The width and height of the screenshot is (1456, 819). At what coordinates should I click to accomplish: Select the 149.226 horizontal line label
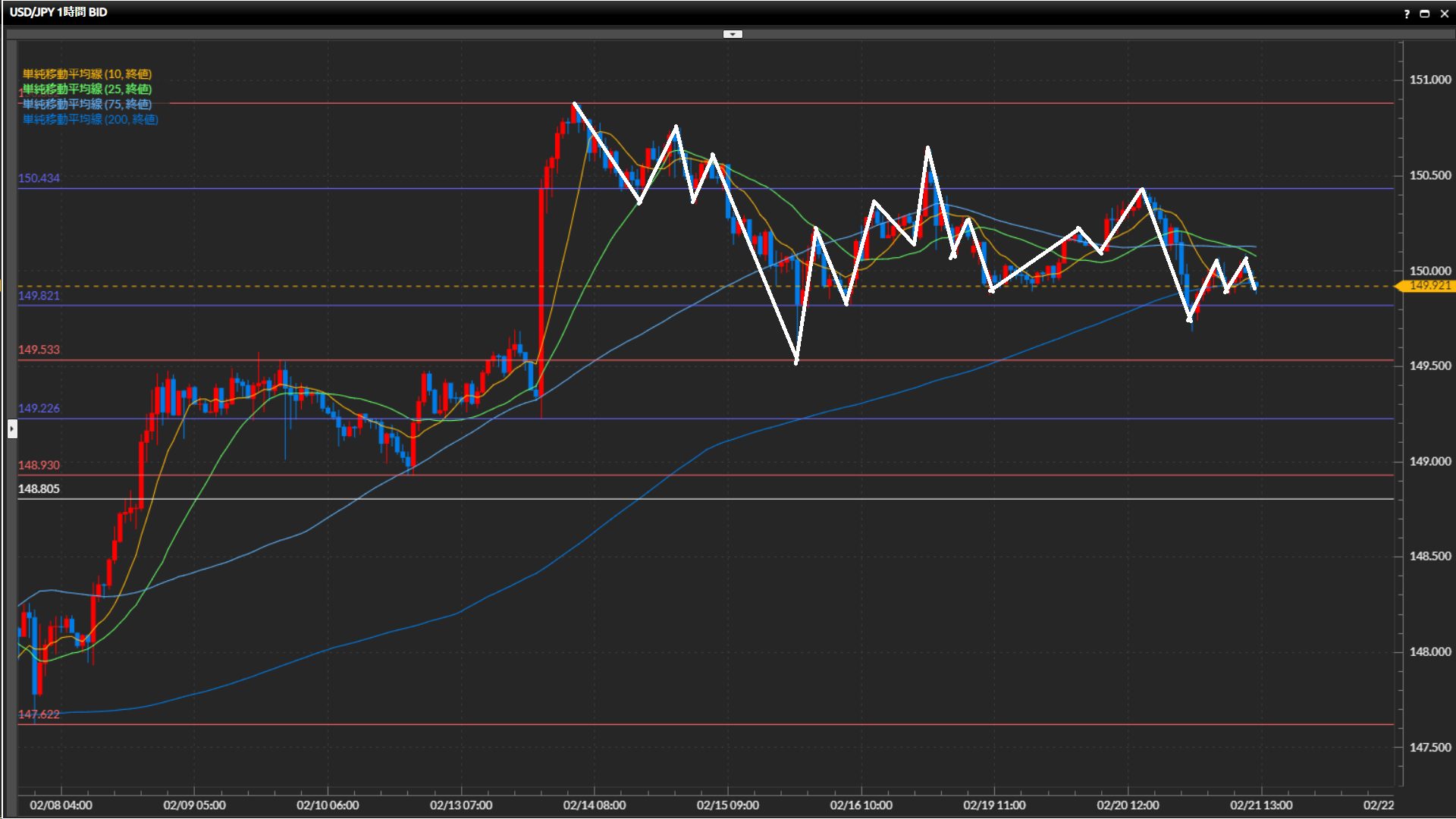tap(39, 408)
